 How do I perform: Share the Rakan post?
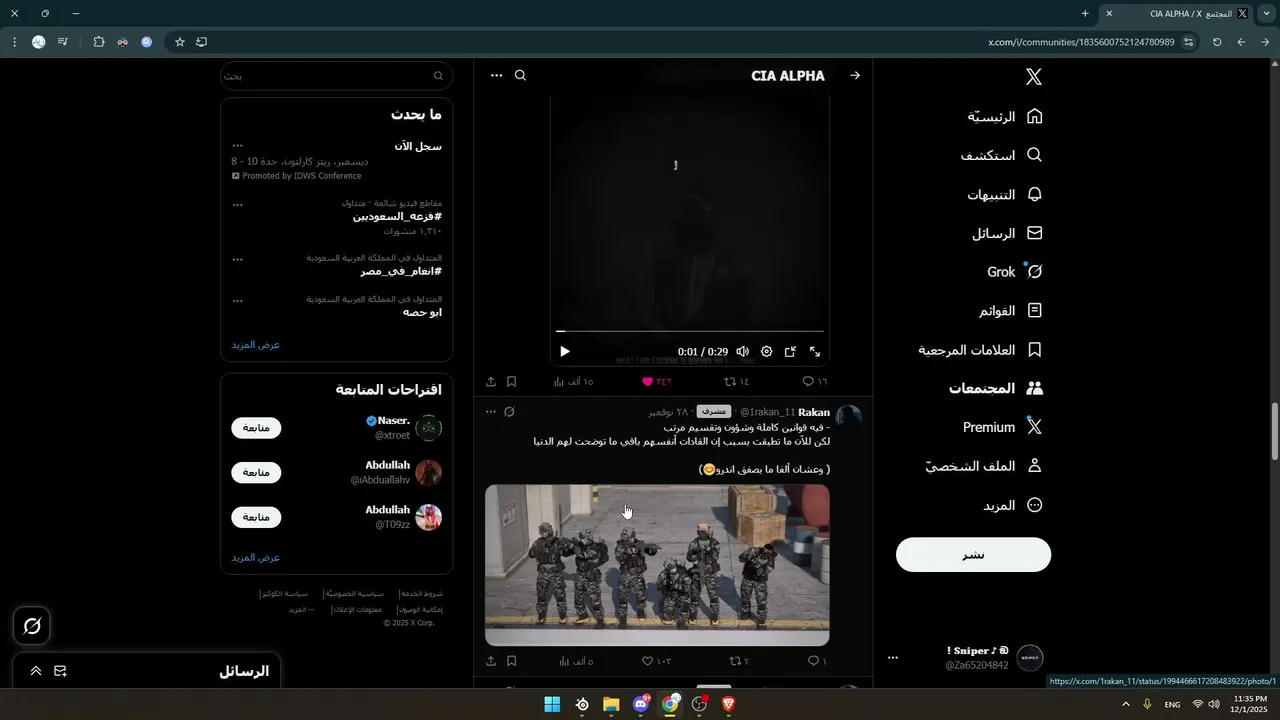491,661
